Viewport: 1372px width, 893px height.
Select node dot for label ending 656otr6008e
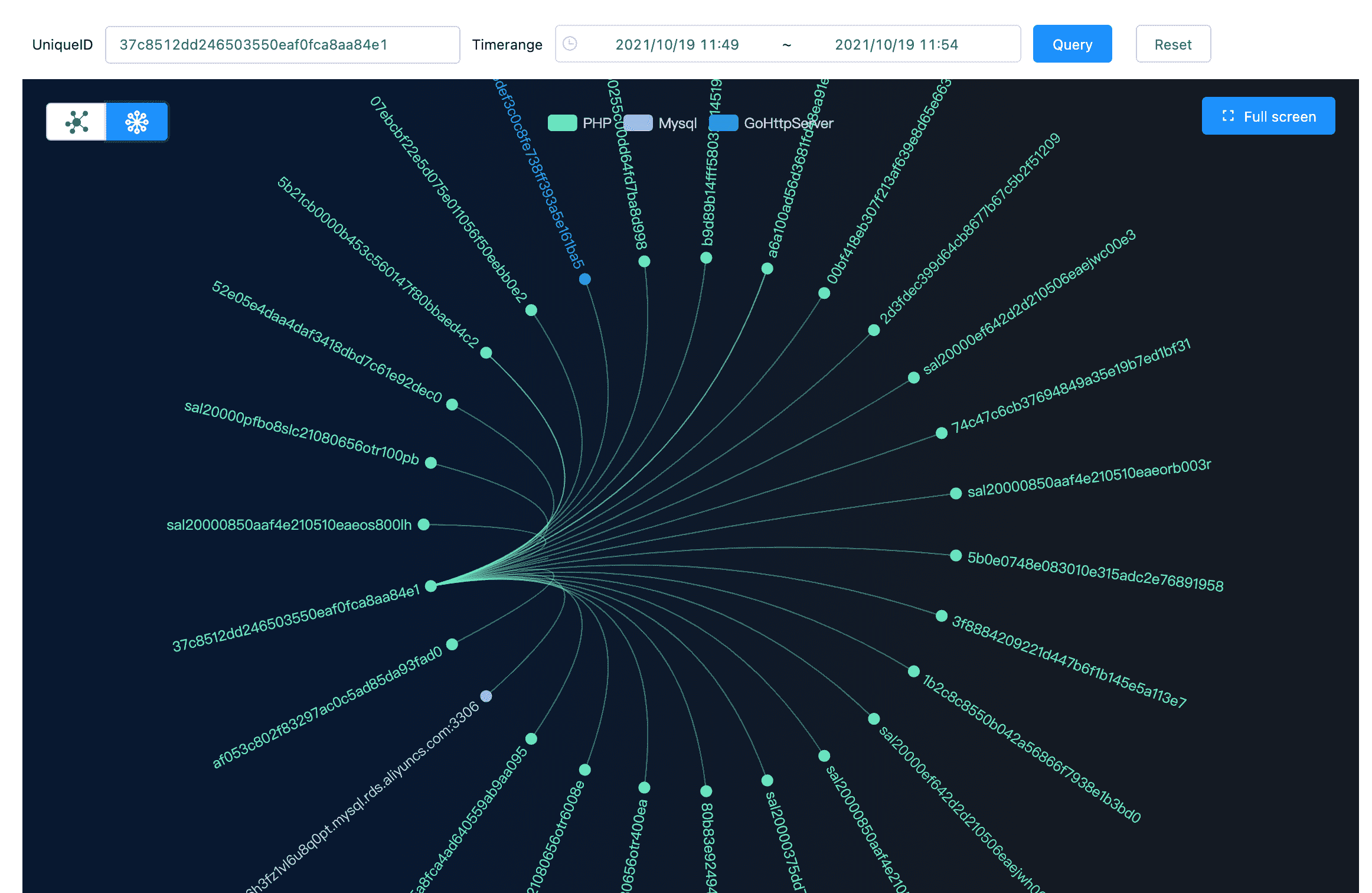point(585,770)
